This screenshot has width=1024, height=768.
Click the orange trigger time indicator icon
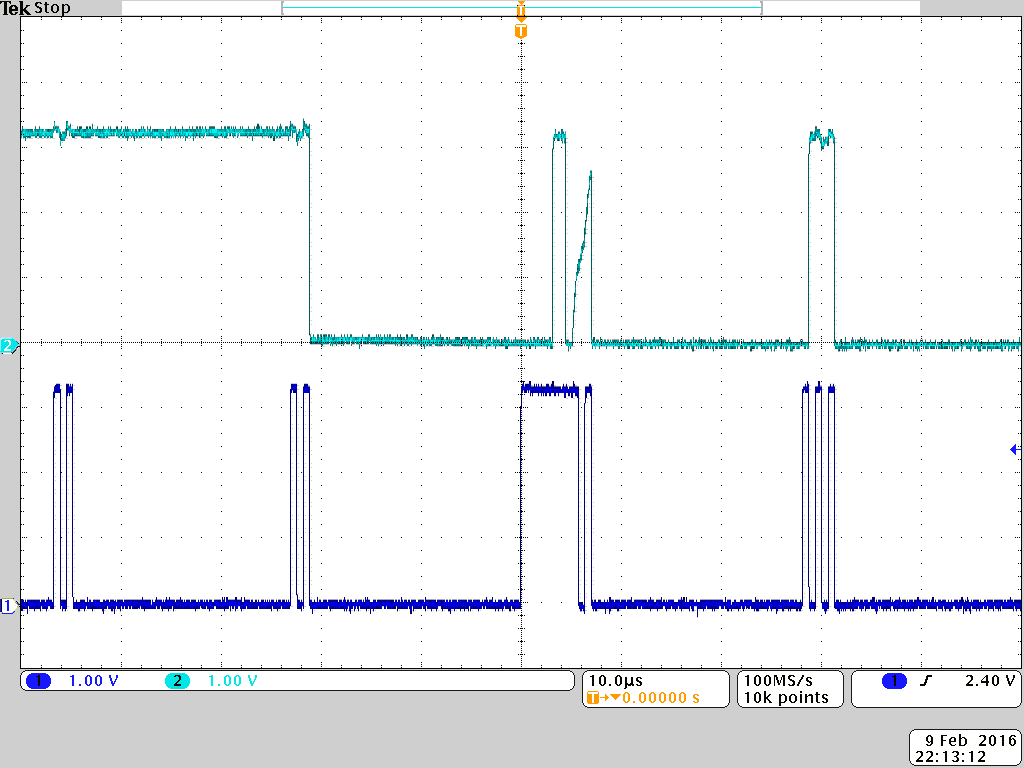[x=519, y=31]
